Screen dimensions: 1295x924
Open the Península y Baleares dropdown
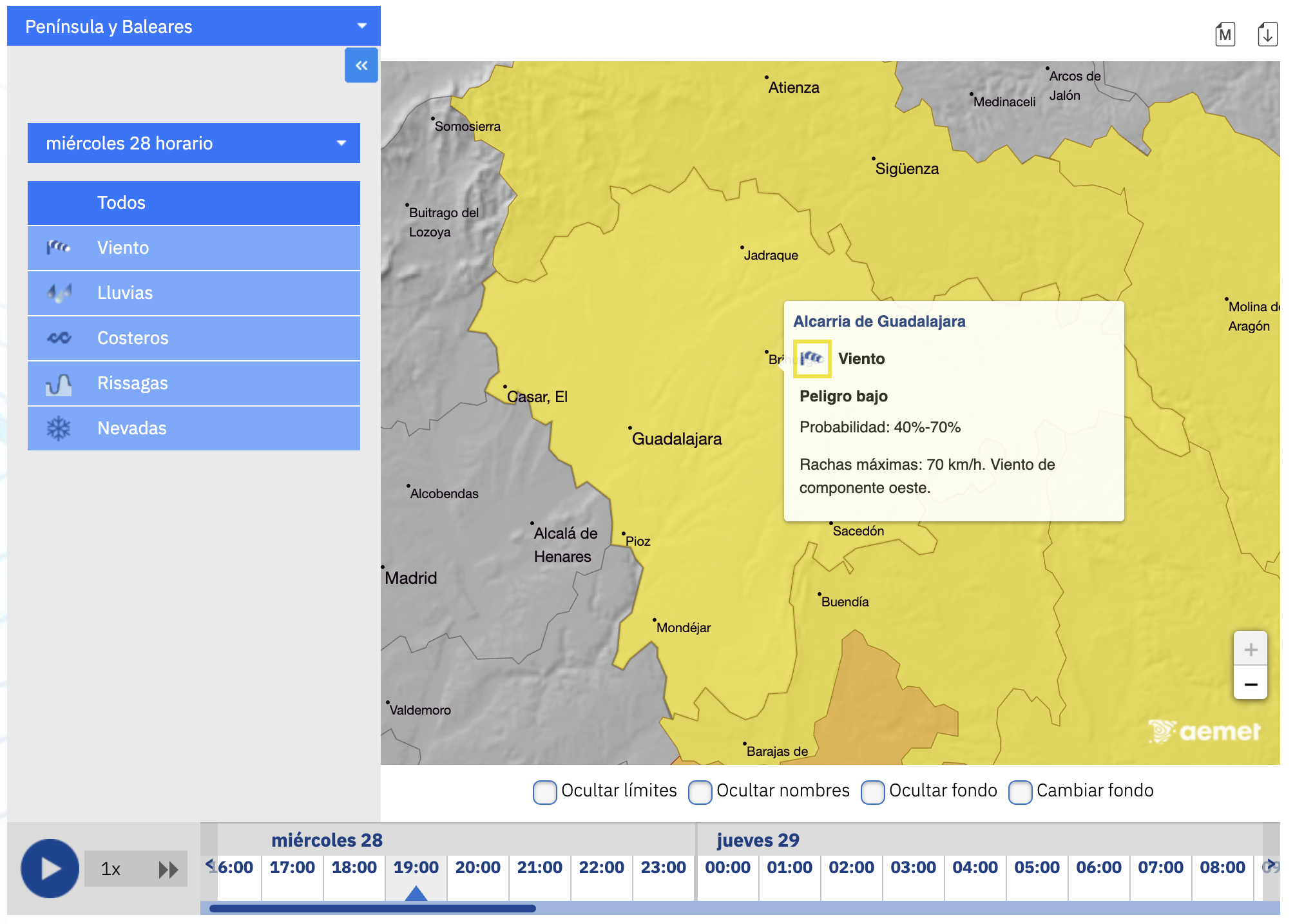194,26
